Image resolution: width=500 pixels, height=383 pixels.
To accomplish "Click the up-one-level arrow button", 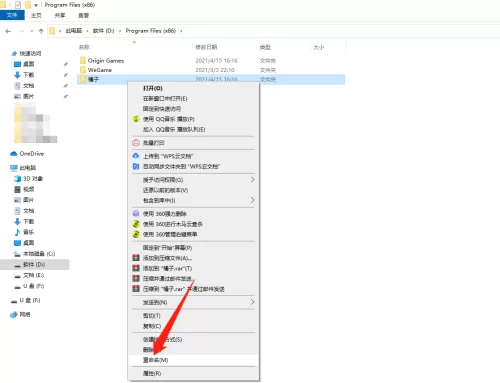I will coord(41,31).
